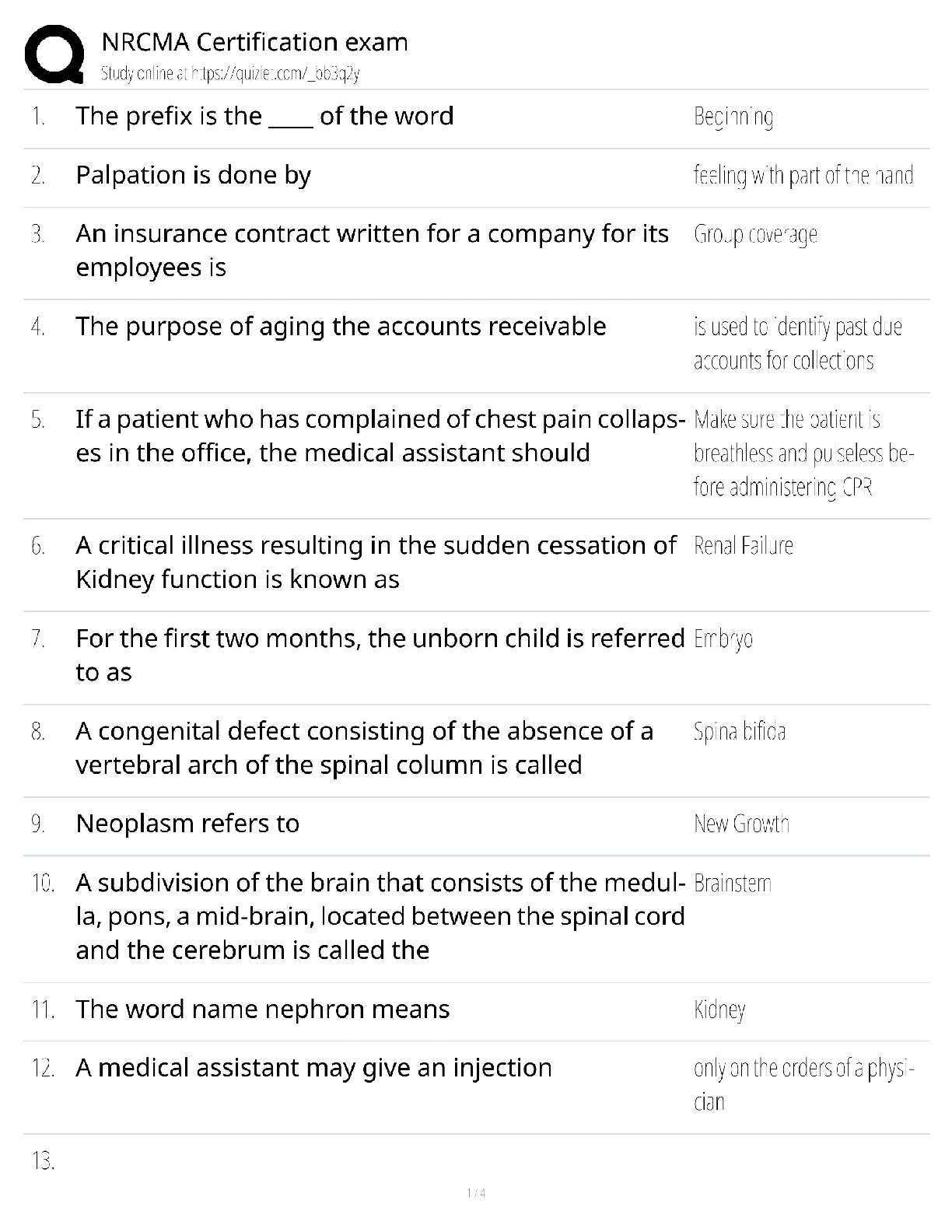Open the quizlet.com study link
This screenshot has width=952, height=1232.
[230, 74]
